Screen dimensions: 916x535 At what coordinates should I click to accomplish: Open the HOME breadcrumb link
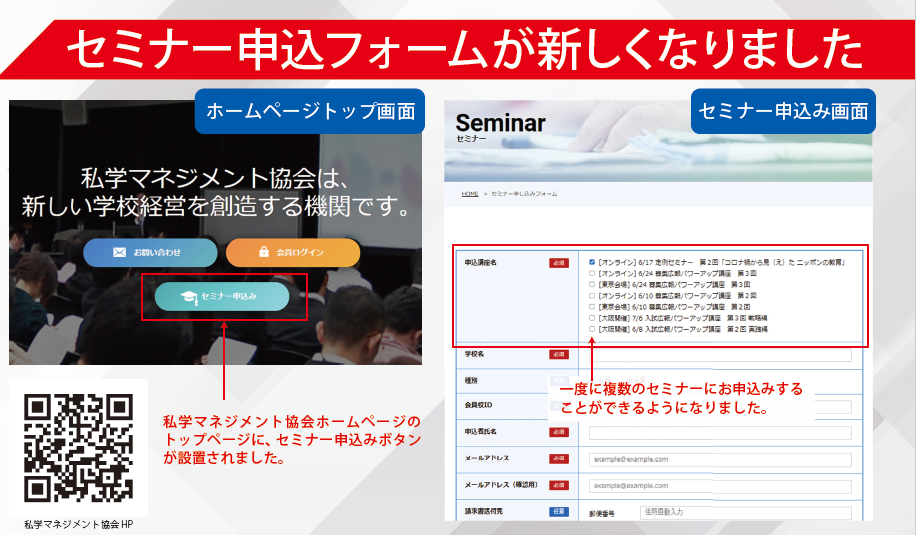pos(469,193)
